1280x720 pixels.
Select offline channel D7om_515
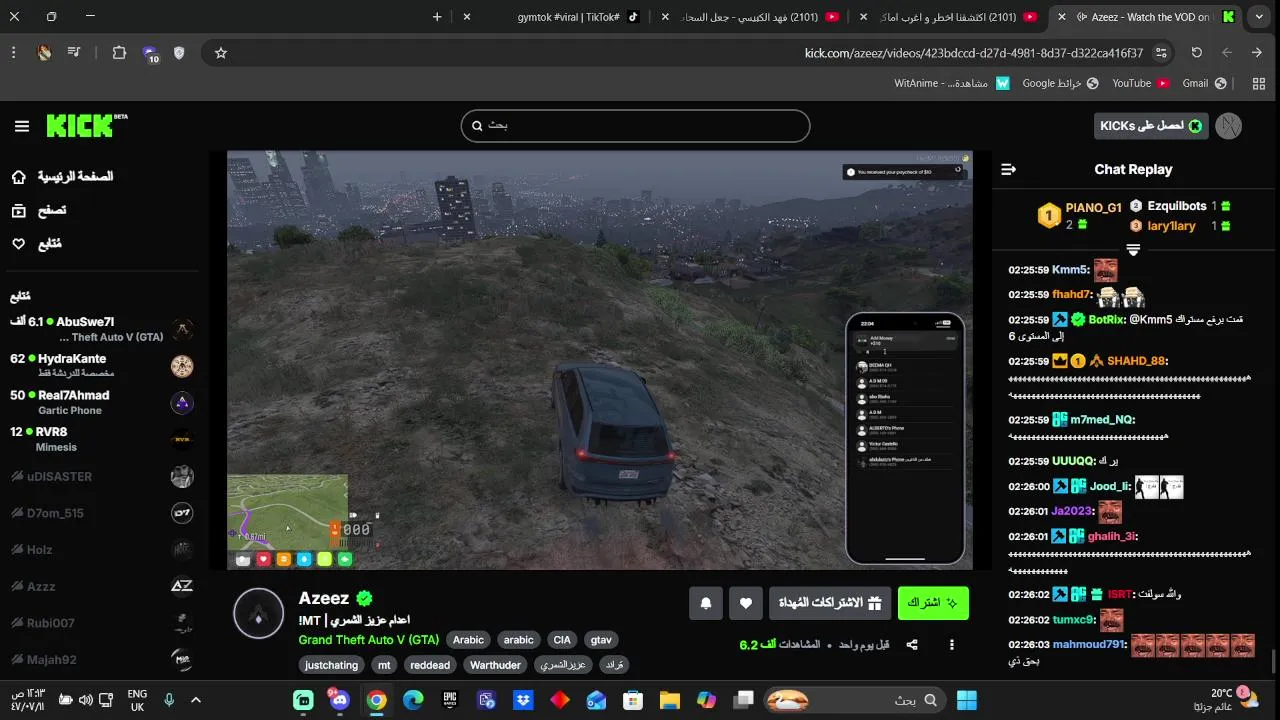(100, 513)
